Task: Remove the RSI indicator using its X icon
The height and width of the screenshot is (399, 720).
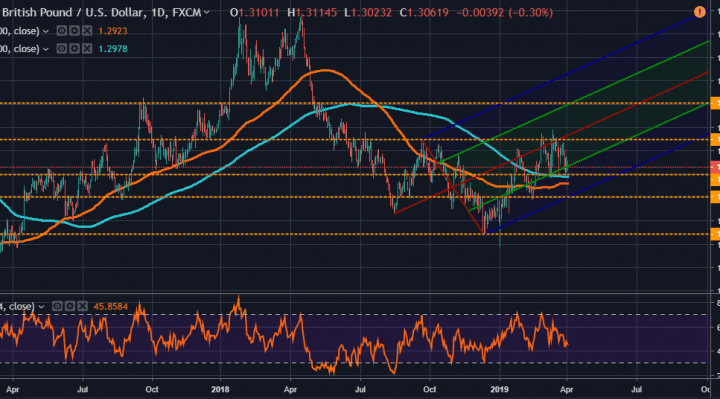Action: (82, 306)
